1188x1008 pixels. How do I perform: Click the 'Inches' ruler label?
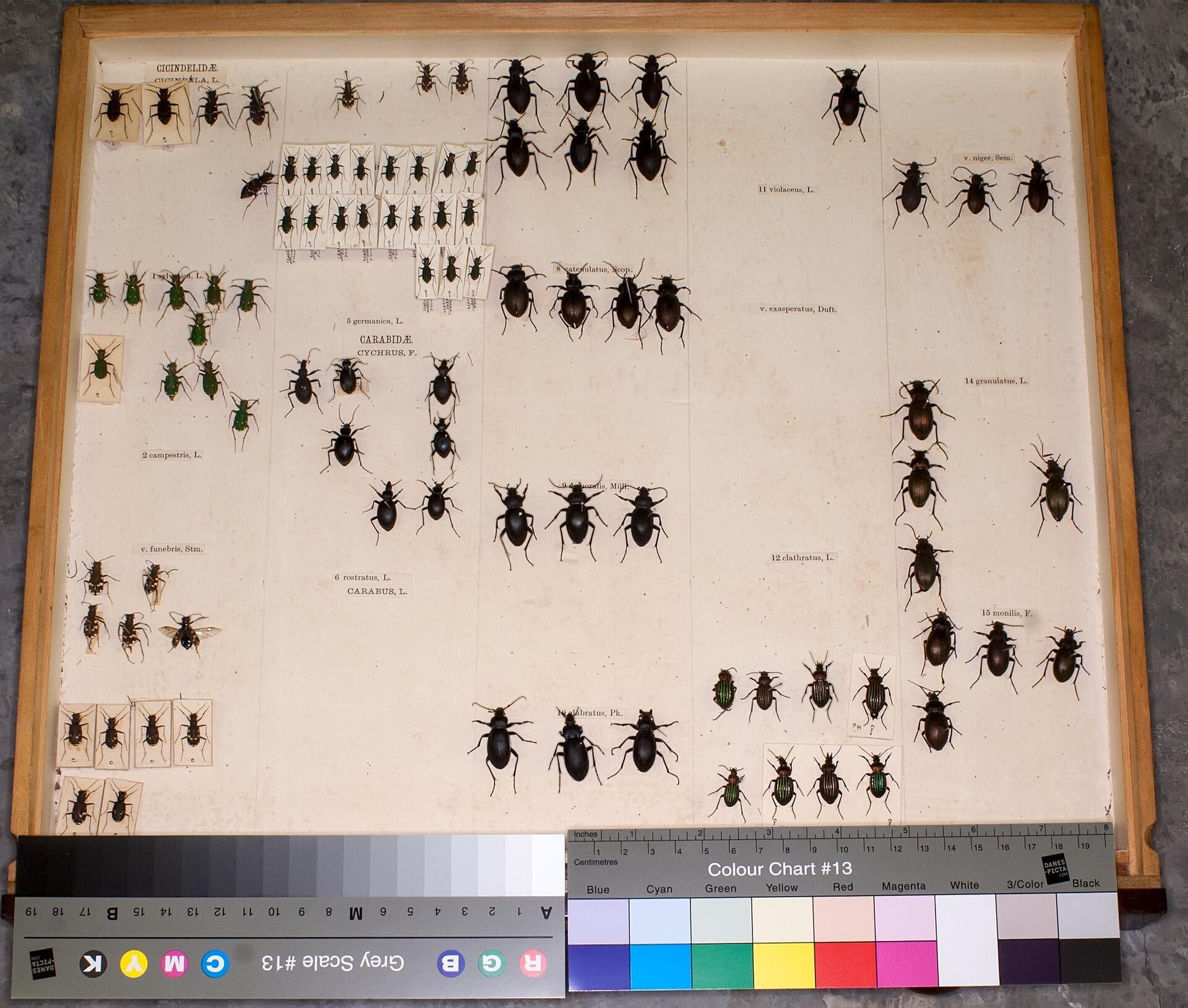point(585,834)
